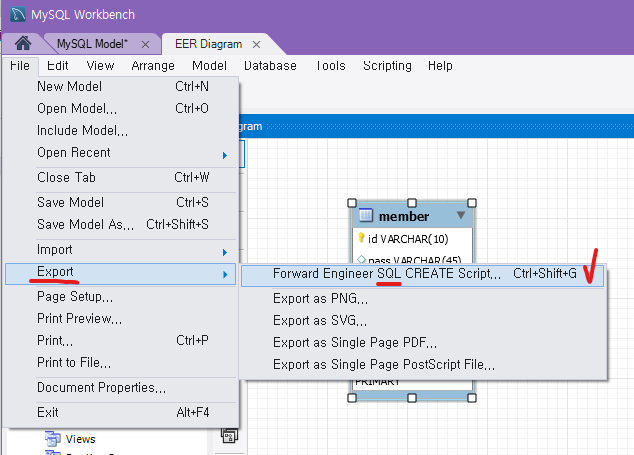Image resolution: width=634 pixels, height=455 pixels.
Task: Collapse the member table with its triangle
Action: 461,215
